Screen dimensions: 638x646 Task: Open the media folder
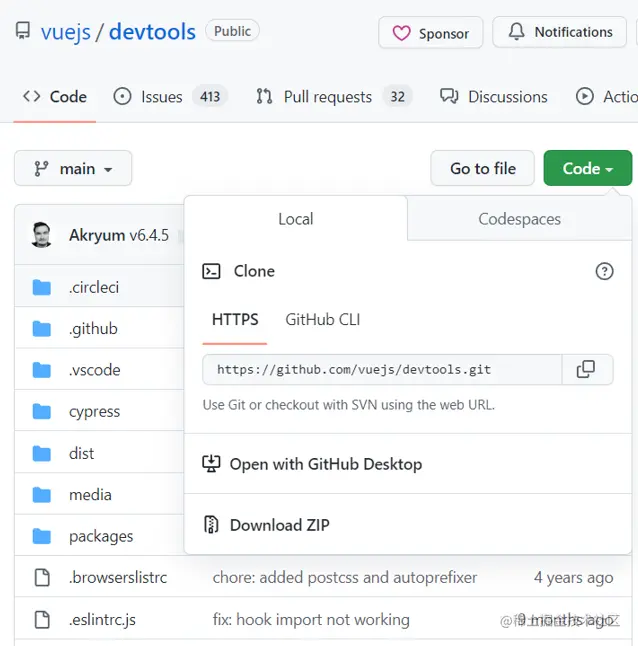pos(90,494)
